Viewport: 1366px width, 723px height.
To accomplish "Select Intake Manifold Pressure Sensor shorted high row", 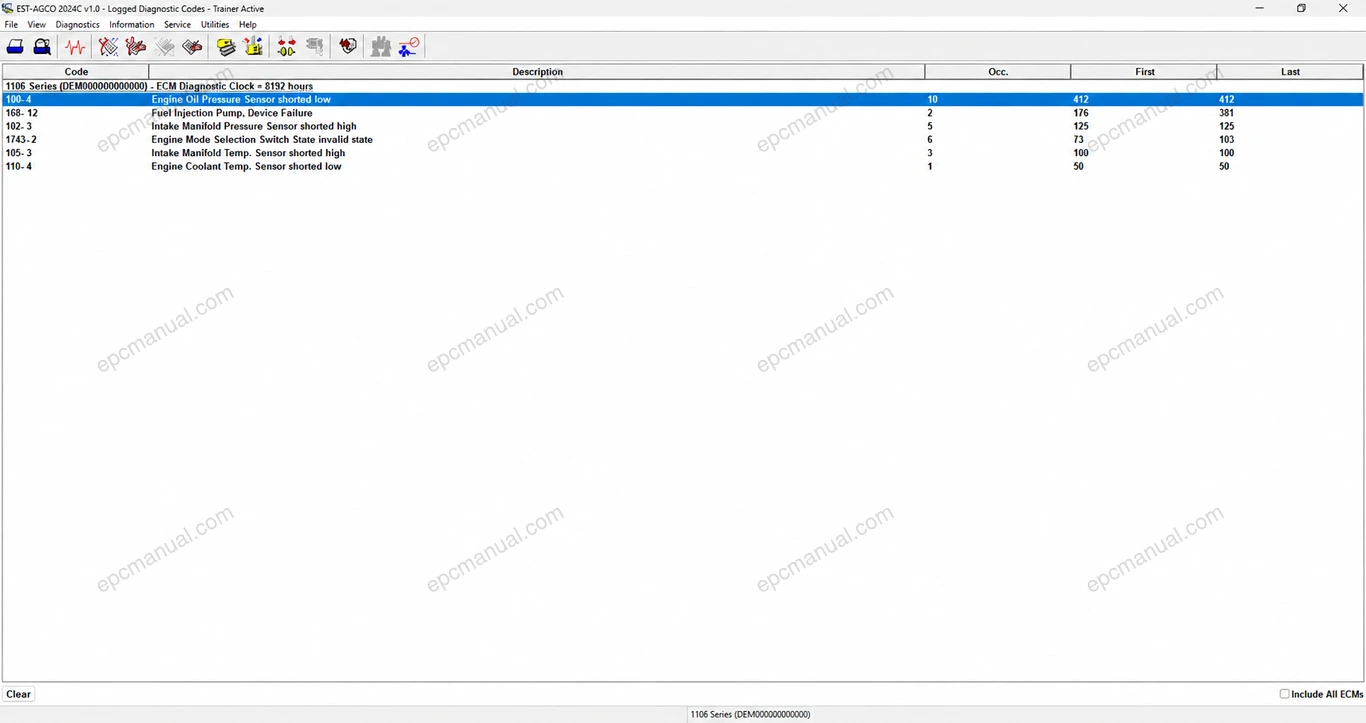I will tap(683, 126).
